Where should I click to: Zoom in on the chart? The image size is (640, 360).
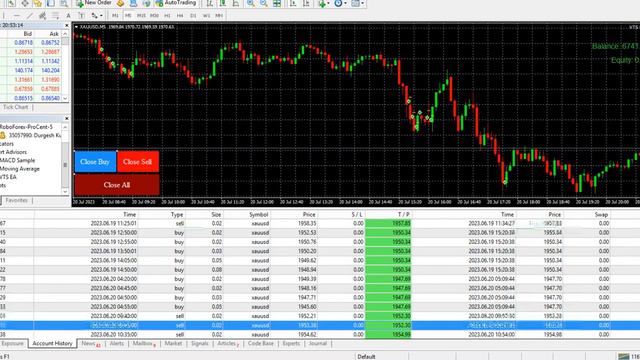pyautogui.click(x=251, y=3)
